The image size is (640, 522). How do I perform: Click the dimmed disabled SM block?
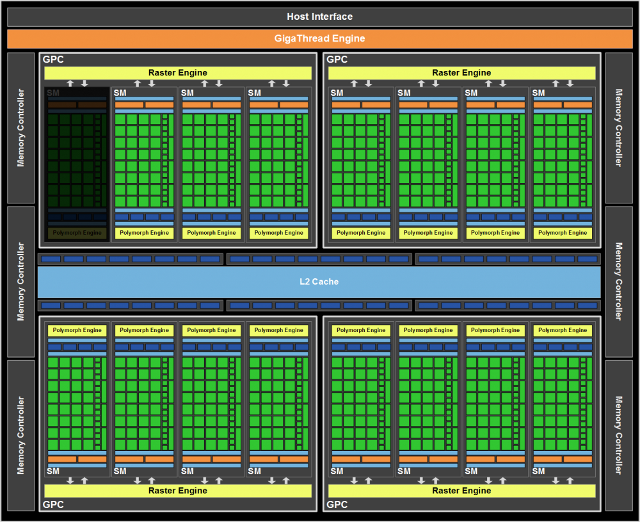77,160
